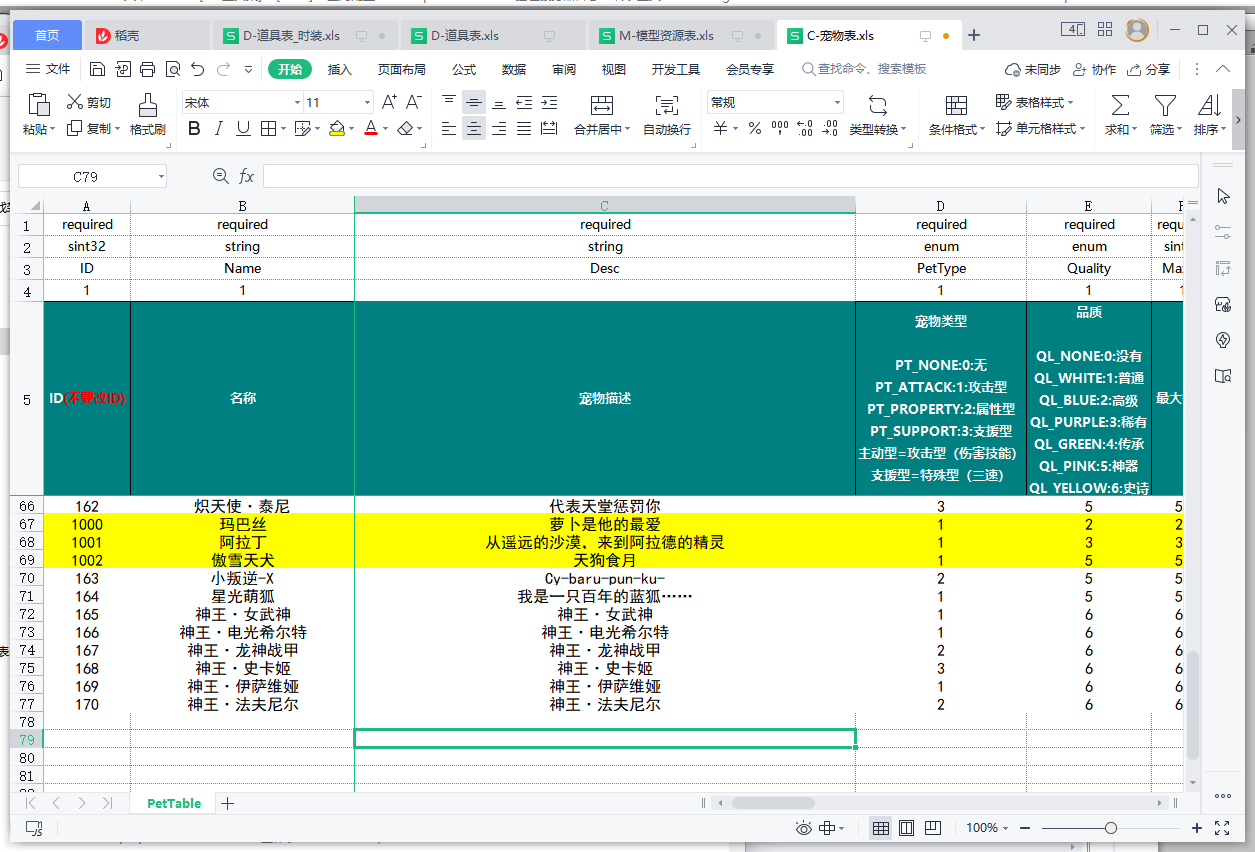Click the font color red A swatch
Viewport: 1255px width, 852px height.
coord(371,128)
